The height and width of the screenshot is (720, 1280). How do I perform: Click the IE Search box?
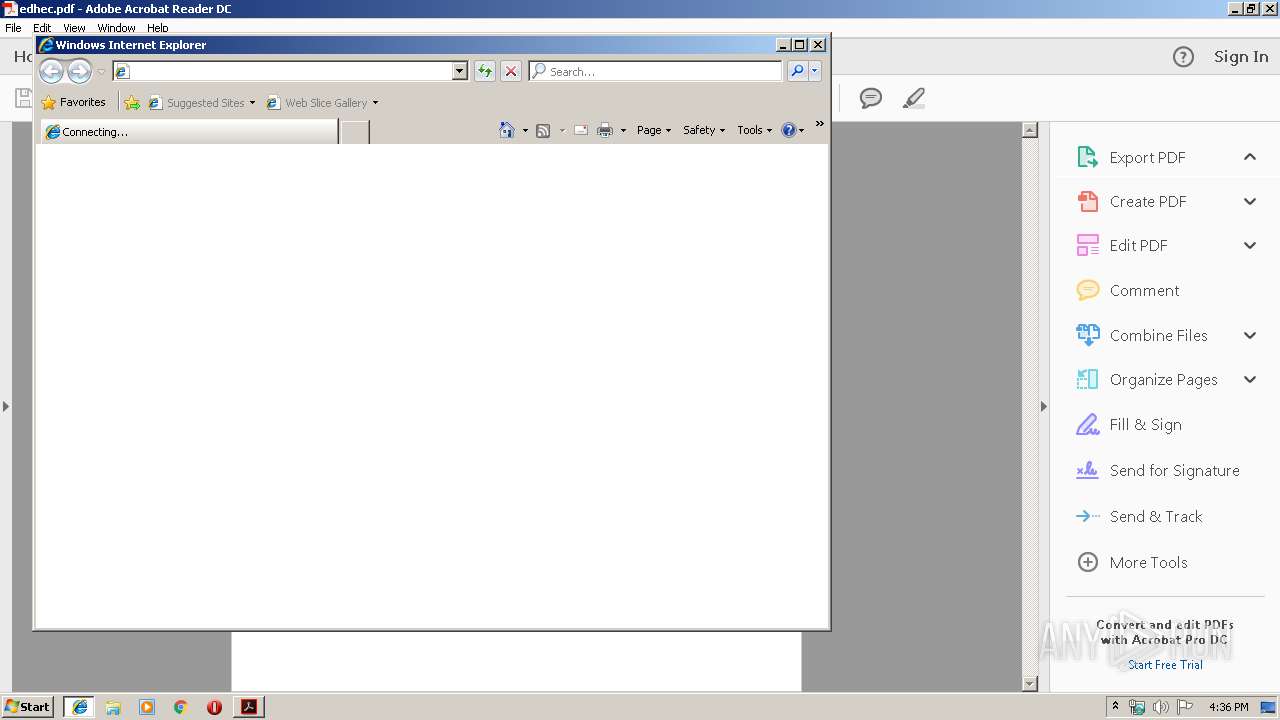(x=655, y=71)
